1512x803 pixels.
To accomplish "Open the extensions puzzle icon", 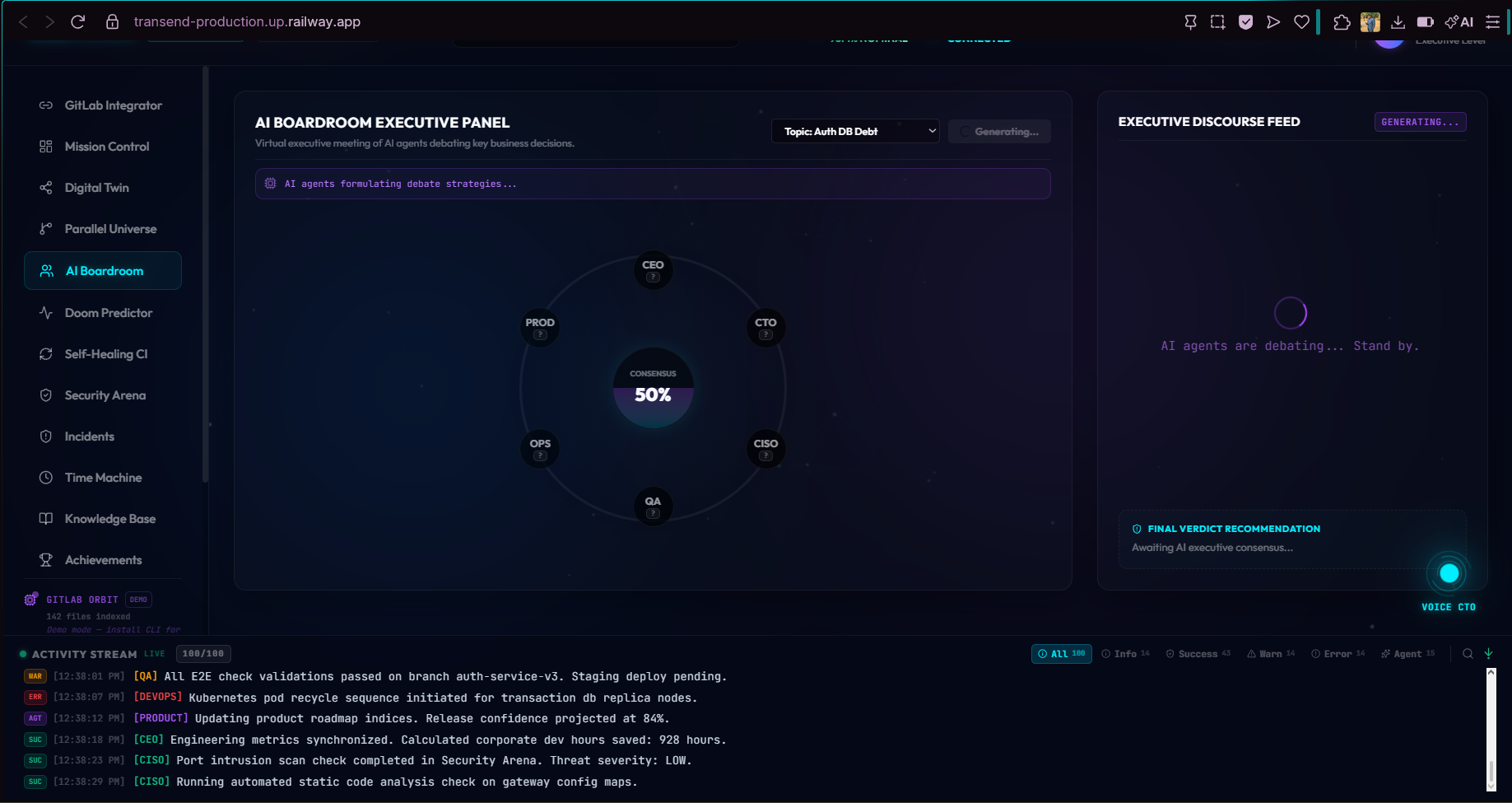I will click(1342, 22).
